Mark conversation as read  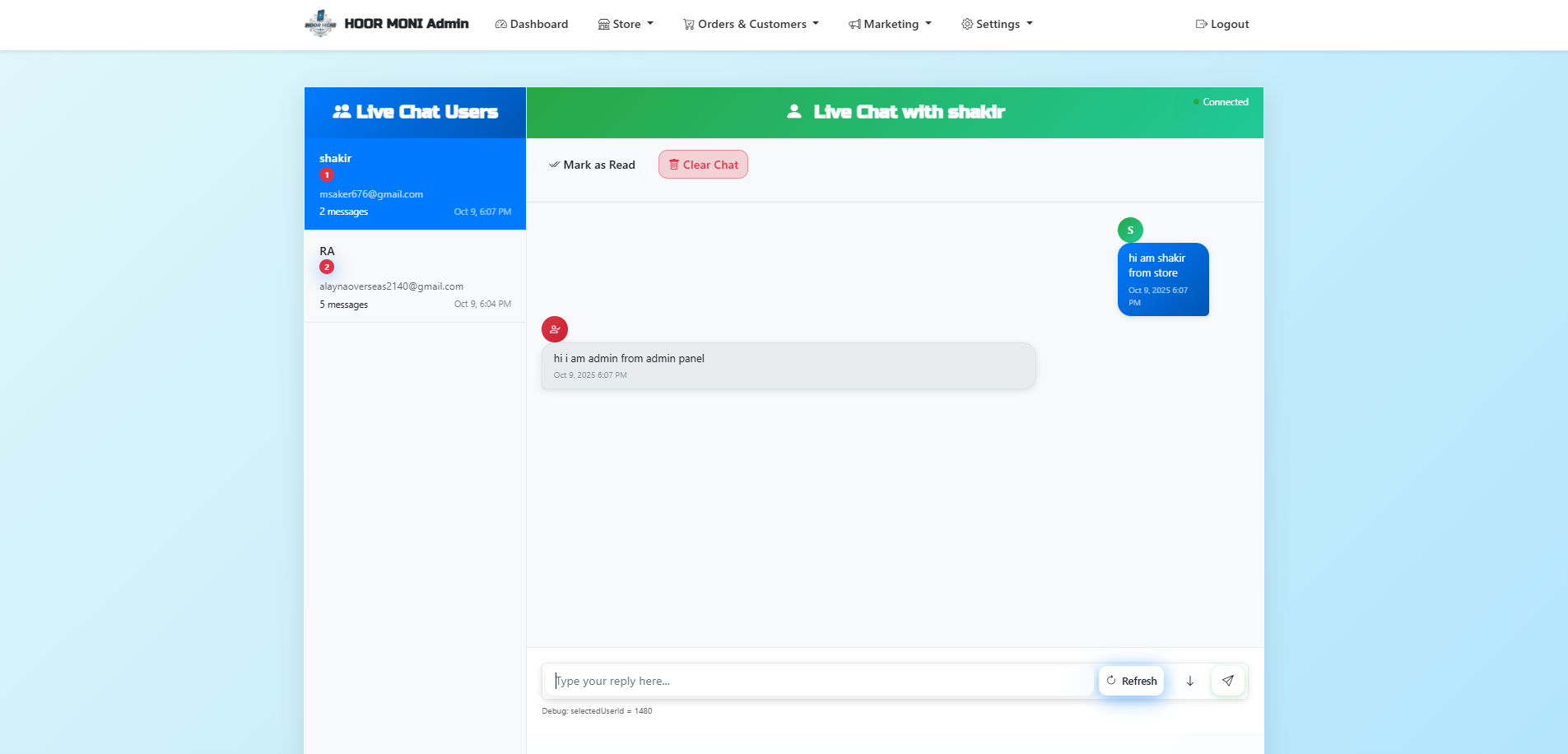[x=592, y=165]
